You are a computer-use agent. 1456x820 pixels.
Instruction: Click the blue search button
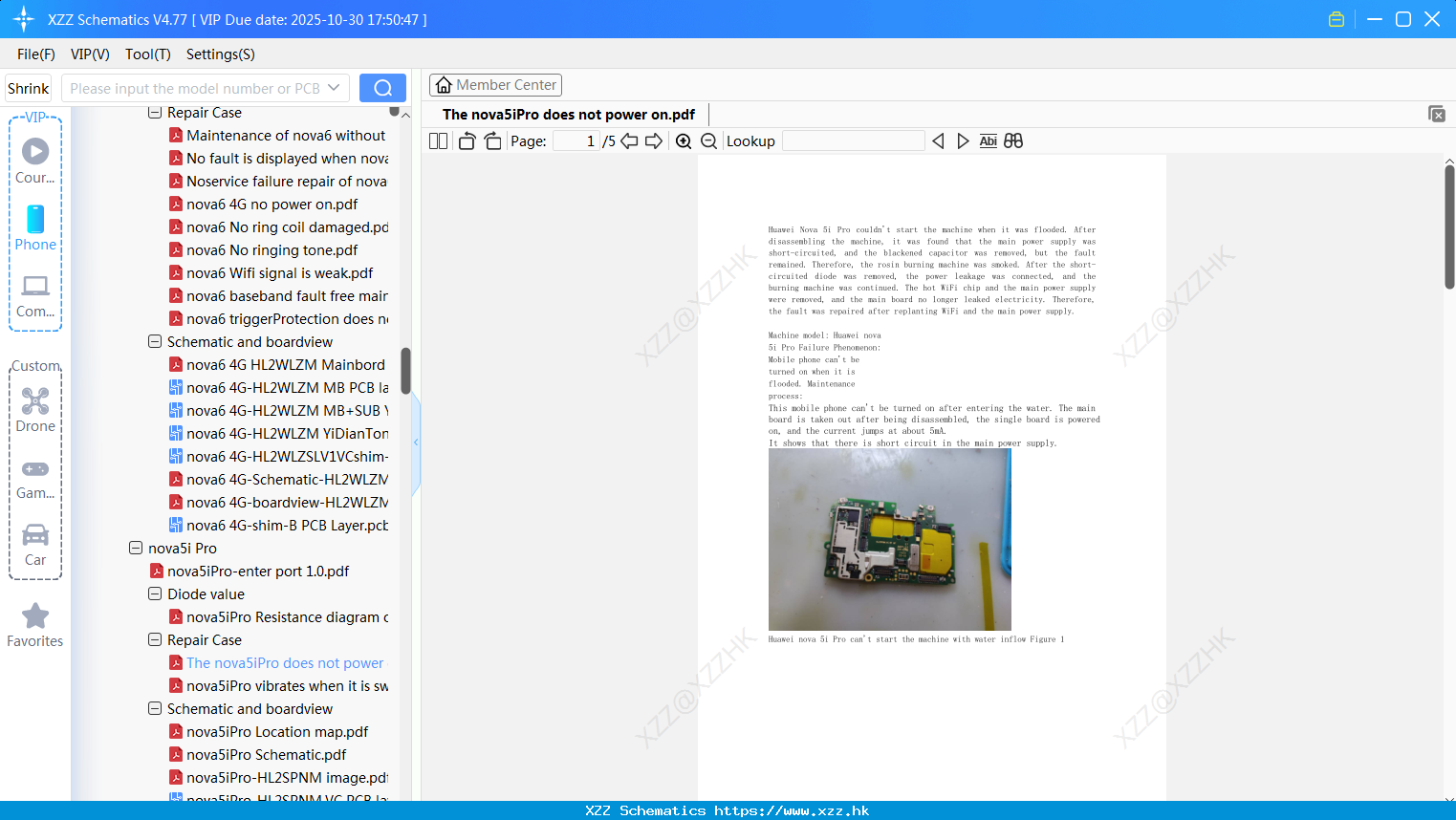382,88
